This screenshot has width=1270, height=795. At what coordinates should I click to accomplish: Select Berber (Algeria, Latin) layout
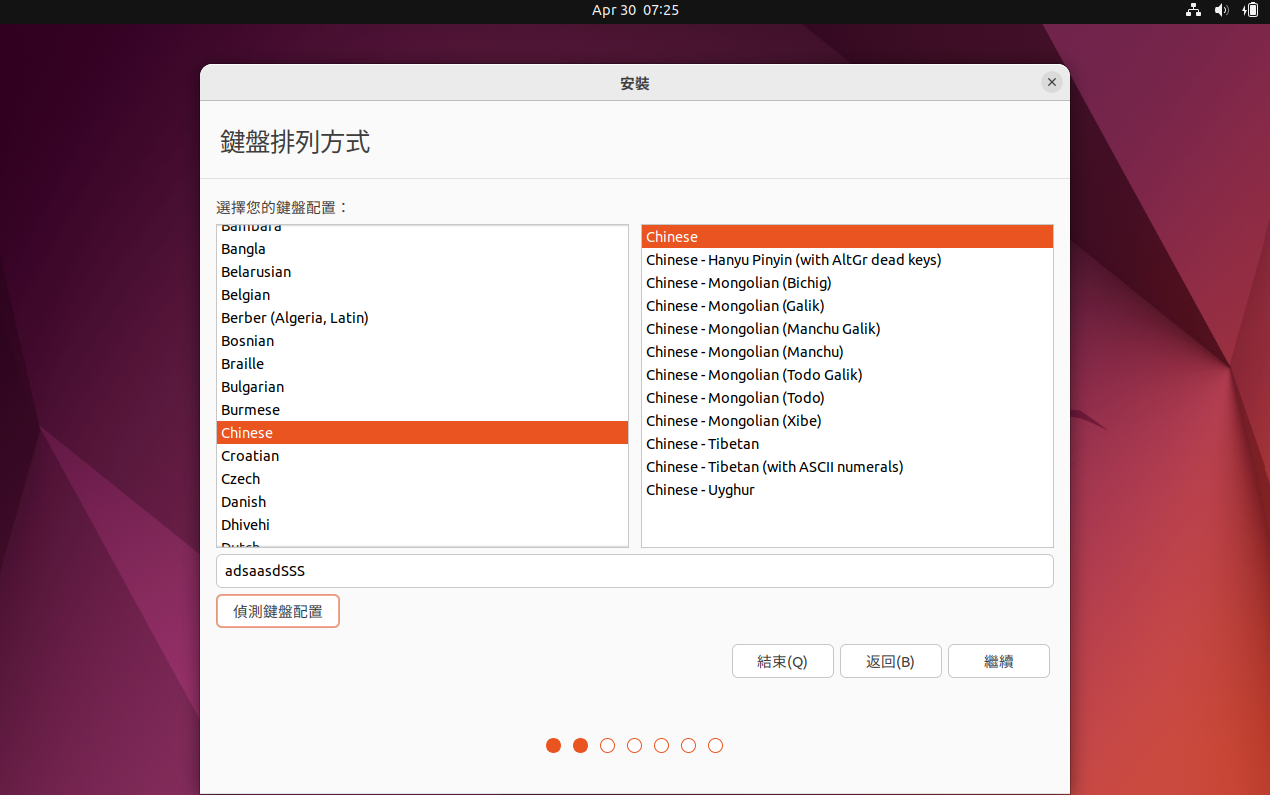pyautogui.click(x=422, y=318)
